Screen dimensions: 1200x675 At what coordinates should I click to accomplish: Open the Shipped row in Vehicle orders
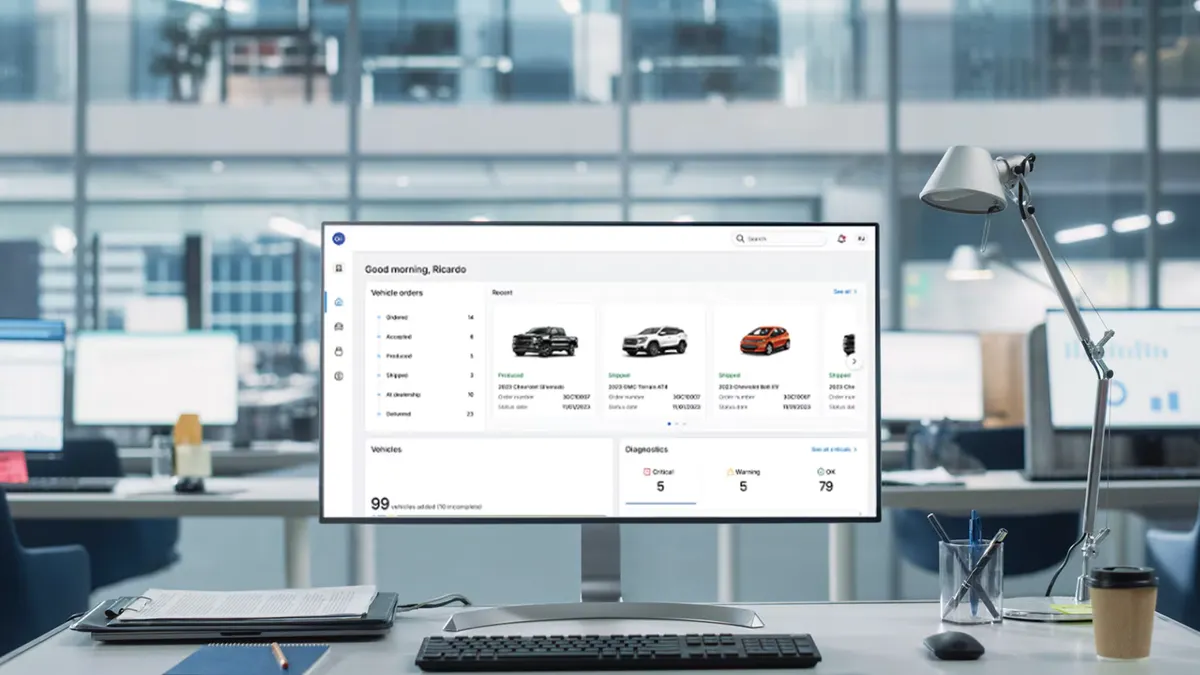pyautogui.click(x=425, y=375)
